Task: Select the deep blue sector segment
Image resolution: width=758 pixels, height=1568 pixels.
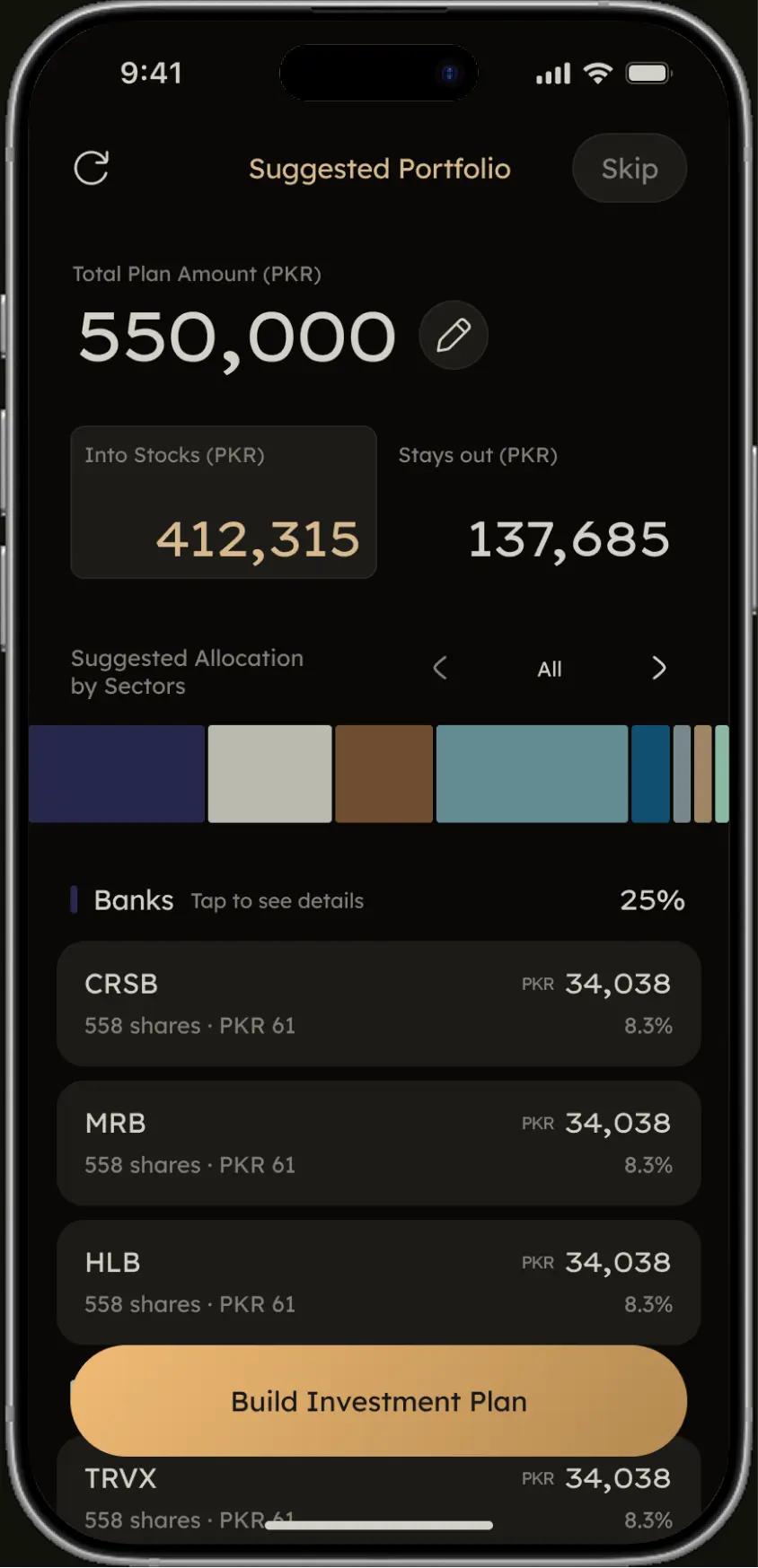Action: click(651, 774)
